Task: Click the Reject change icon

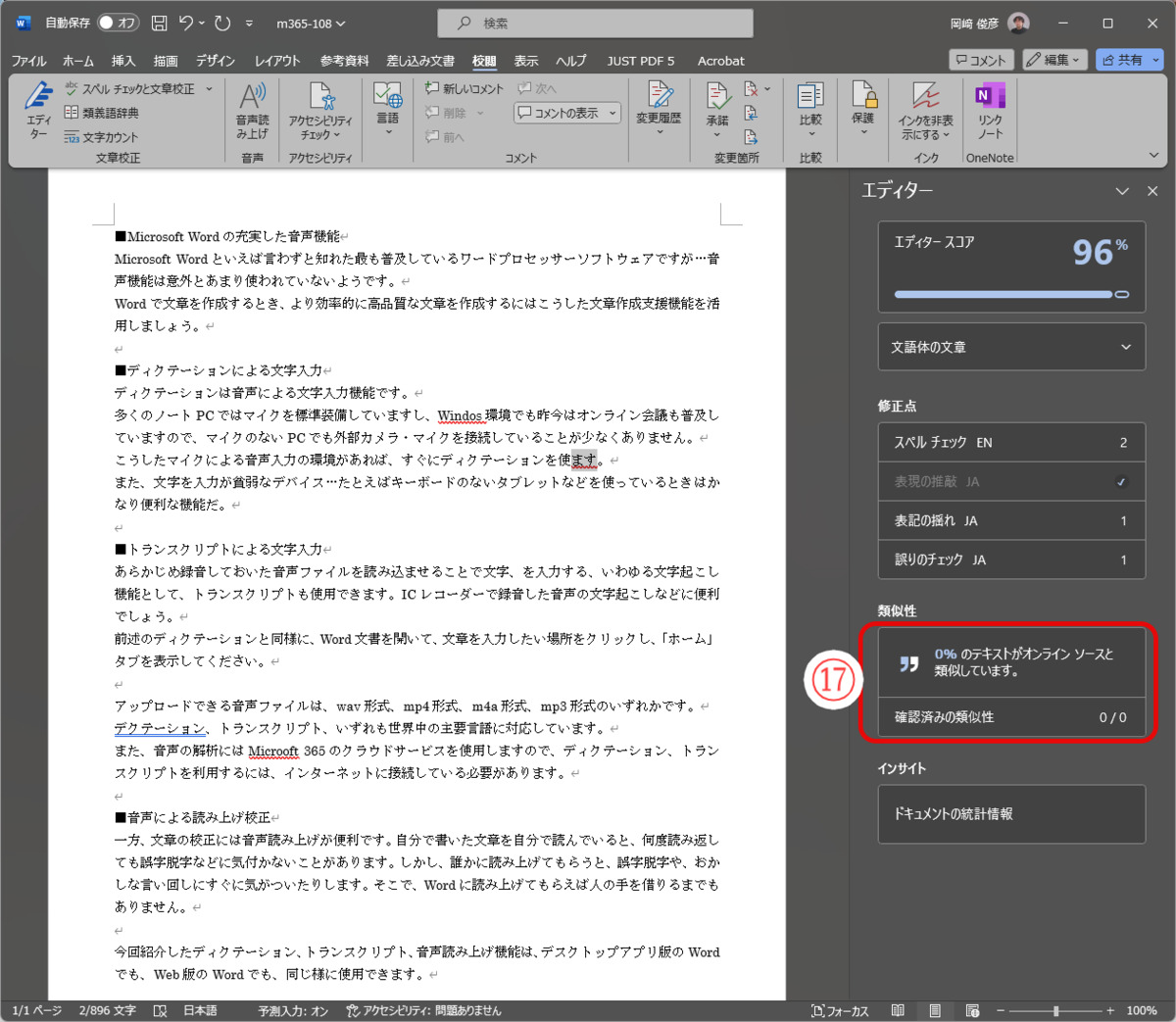Action: (x=751, y=89)
